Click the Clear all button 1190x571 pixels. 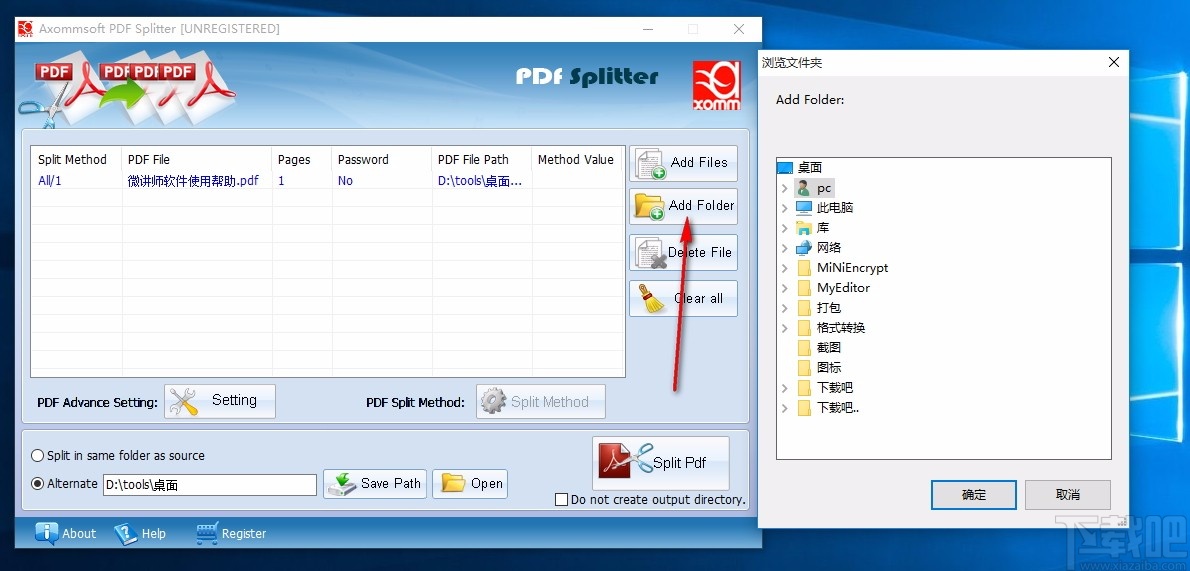(683, 298)
